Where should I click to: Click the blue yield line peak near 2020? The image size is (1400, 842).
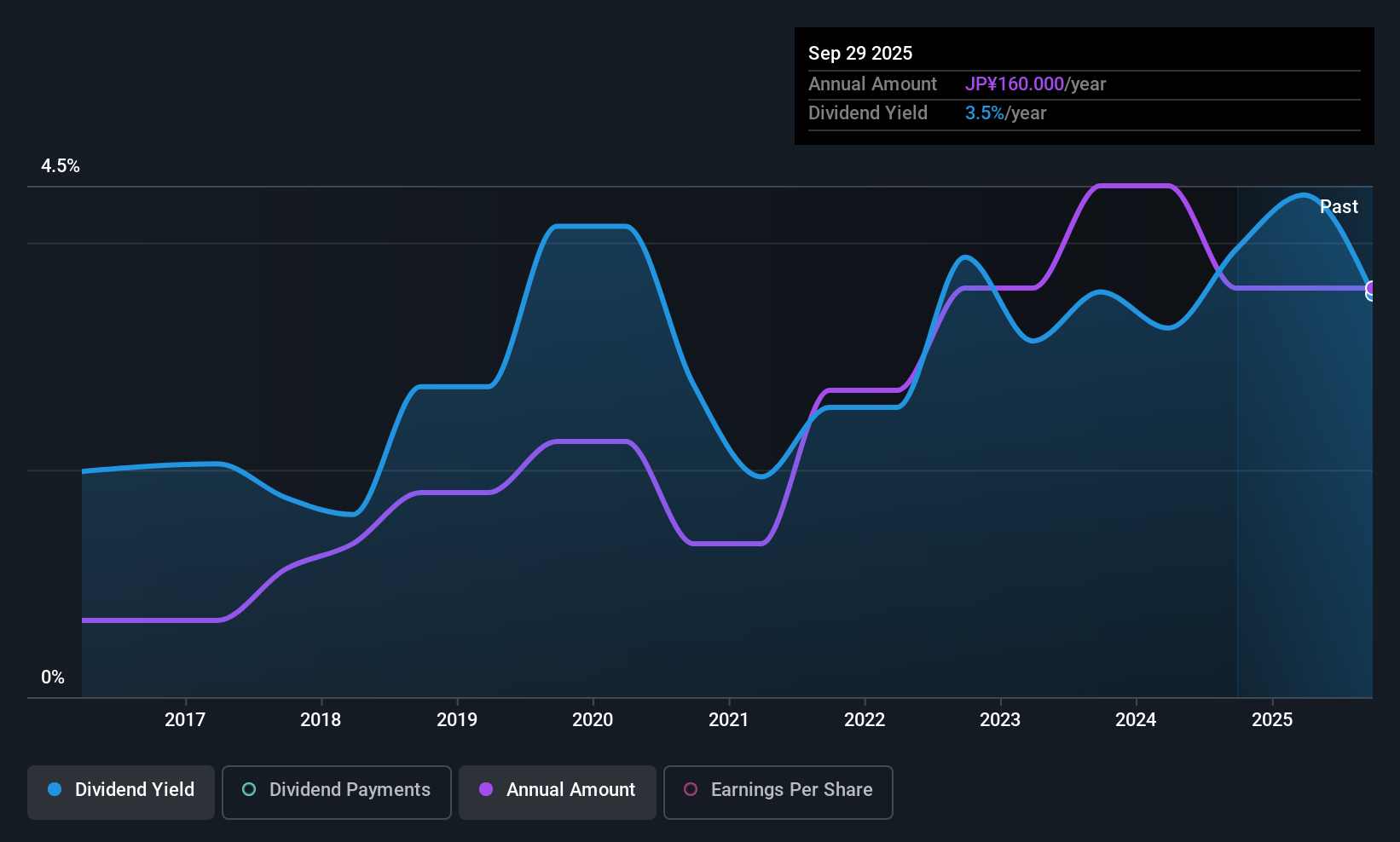(x=591, y=227)
